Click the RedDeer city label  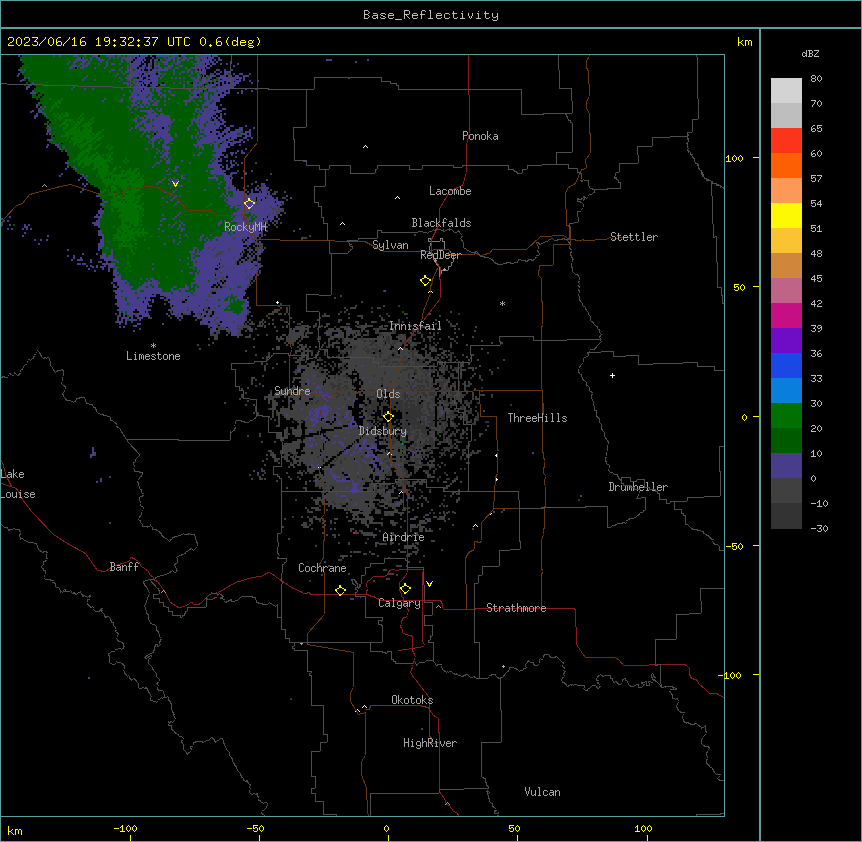(x=440, y=255)
